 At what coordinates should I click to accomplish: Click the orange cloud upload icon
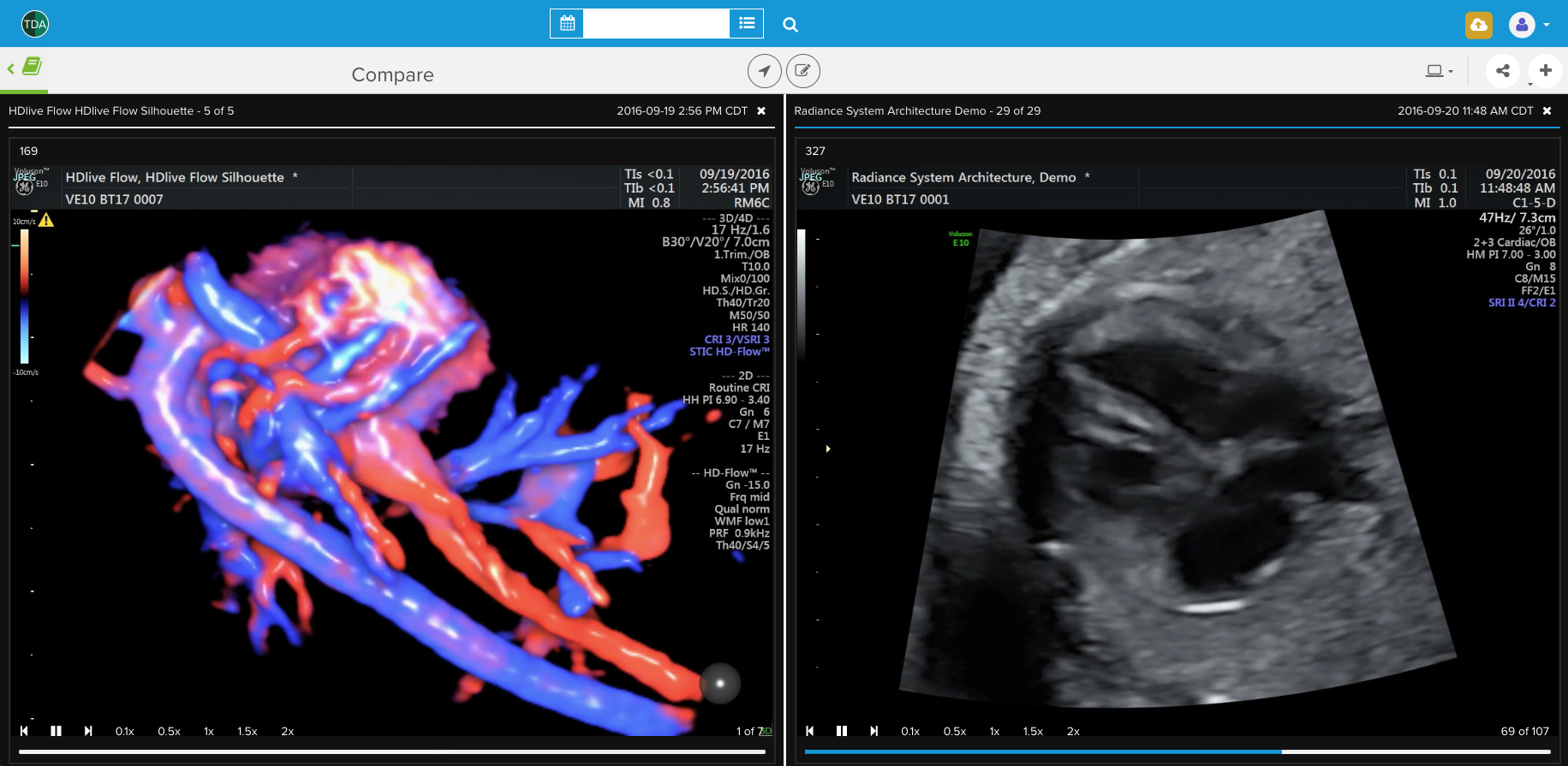(x=1478, y=25)
